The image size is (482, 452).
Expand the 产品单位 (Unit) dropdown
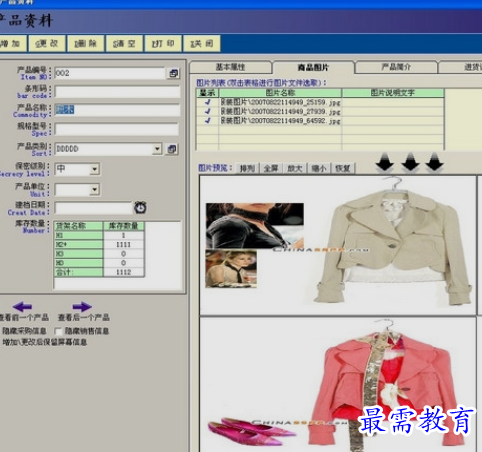(95, 190)
